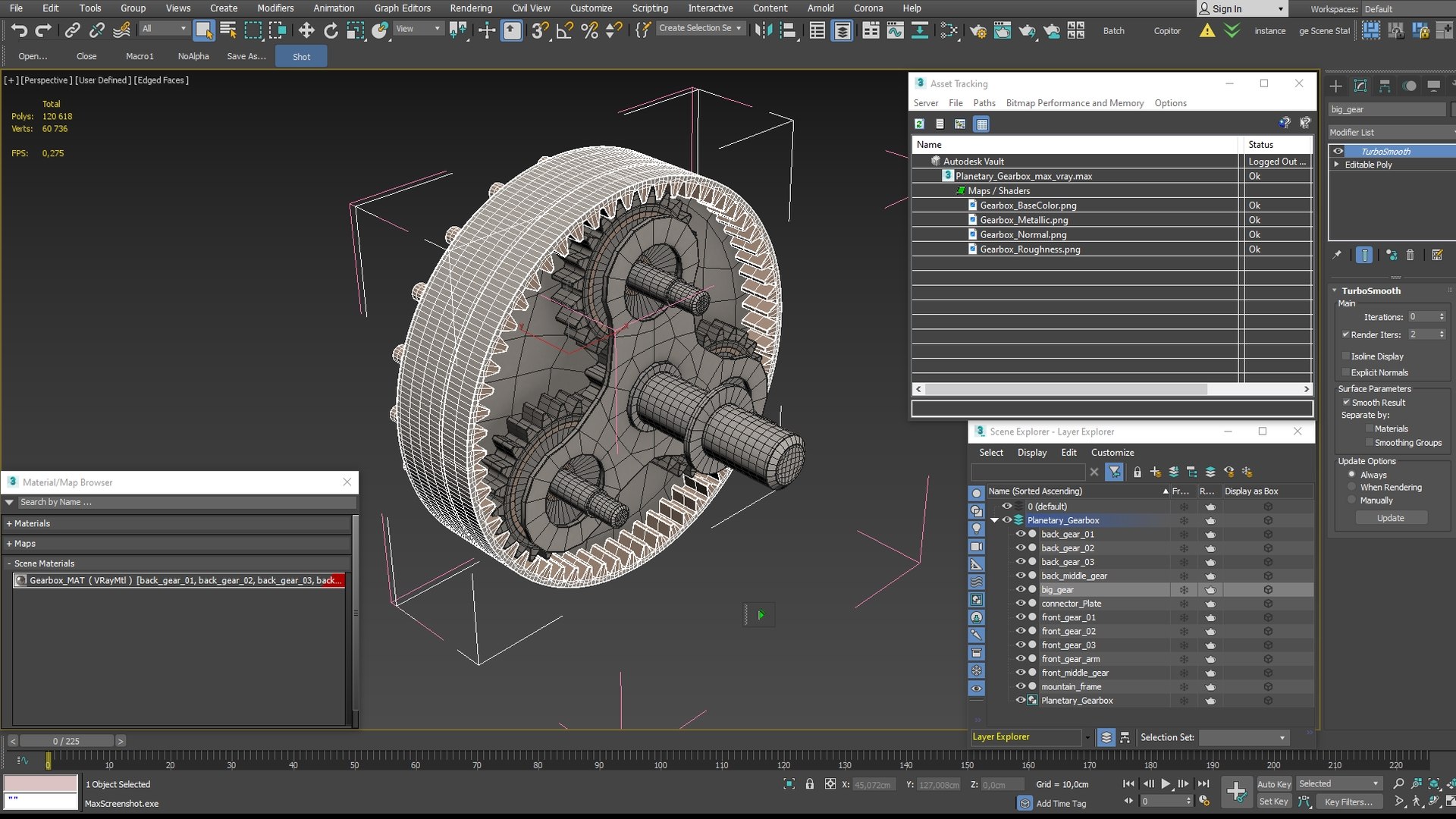Activate the Select and Move tool

pos(306,30)
